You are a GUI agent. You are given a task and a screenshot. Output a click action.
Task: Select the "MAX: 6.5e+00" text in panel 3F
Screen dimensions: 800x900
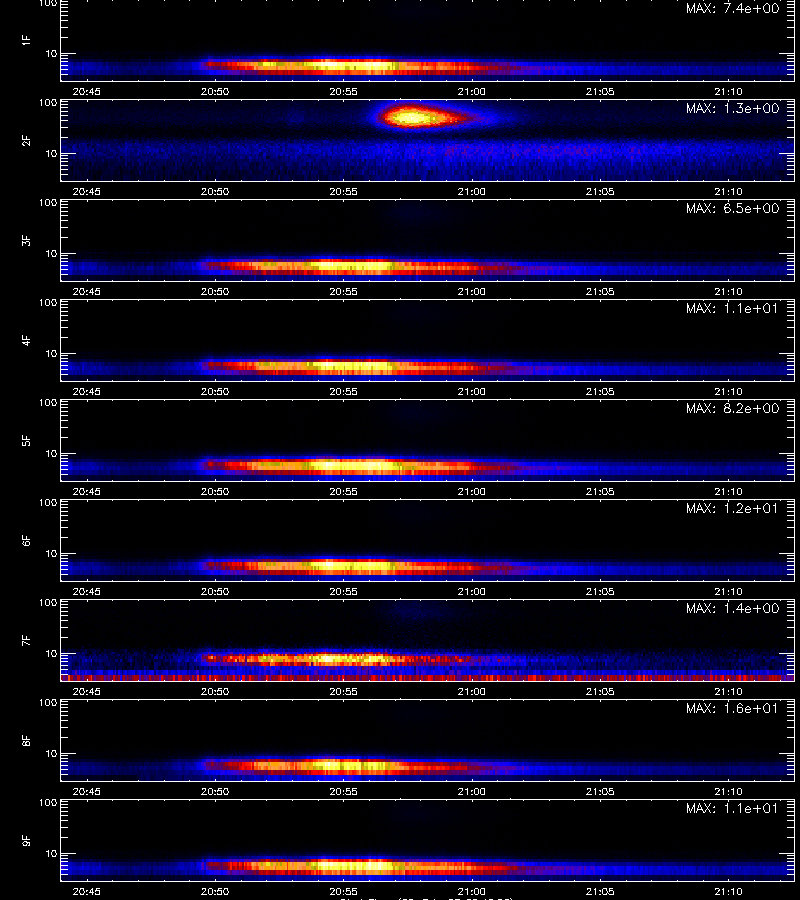[732, 208]
